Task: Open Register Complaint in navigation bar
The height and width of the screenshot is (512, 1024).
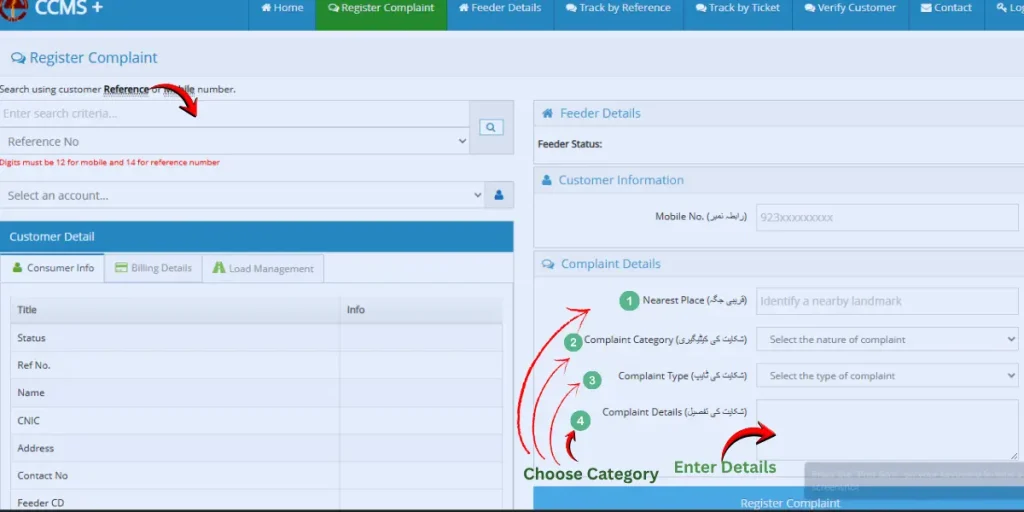Action: (x=381, y=8)
